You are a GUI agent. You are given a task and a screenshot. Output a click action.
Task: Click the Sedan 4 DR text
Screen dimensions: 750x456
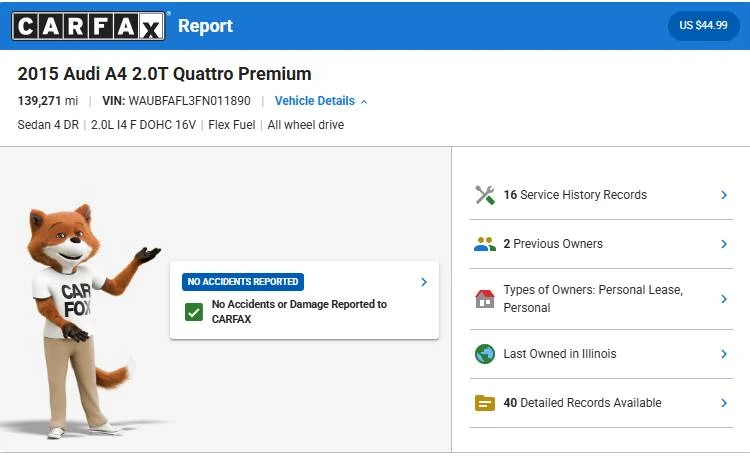pos(48,125)
